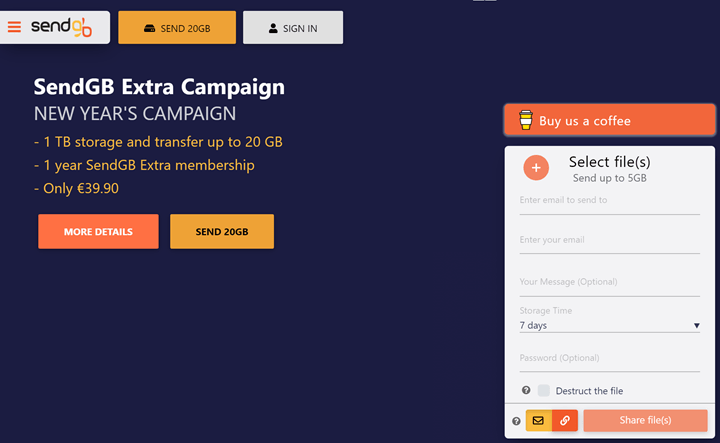
Task: Open the Storage Time dropdown arrow
Action: tap(696, 325)
